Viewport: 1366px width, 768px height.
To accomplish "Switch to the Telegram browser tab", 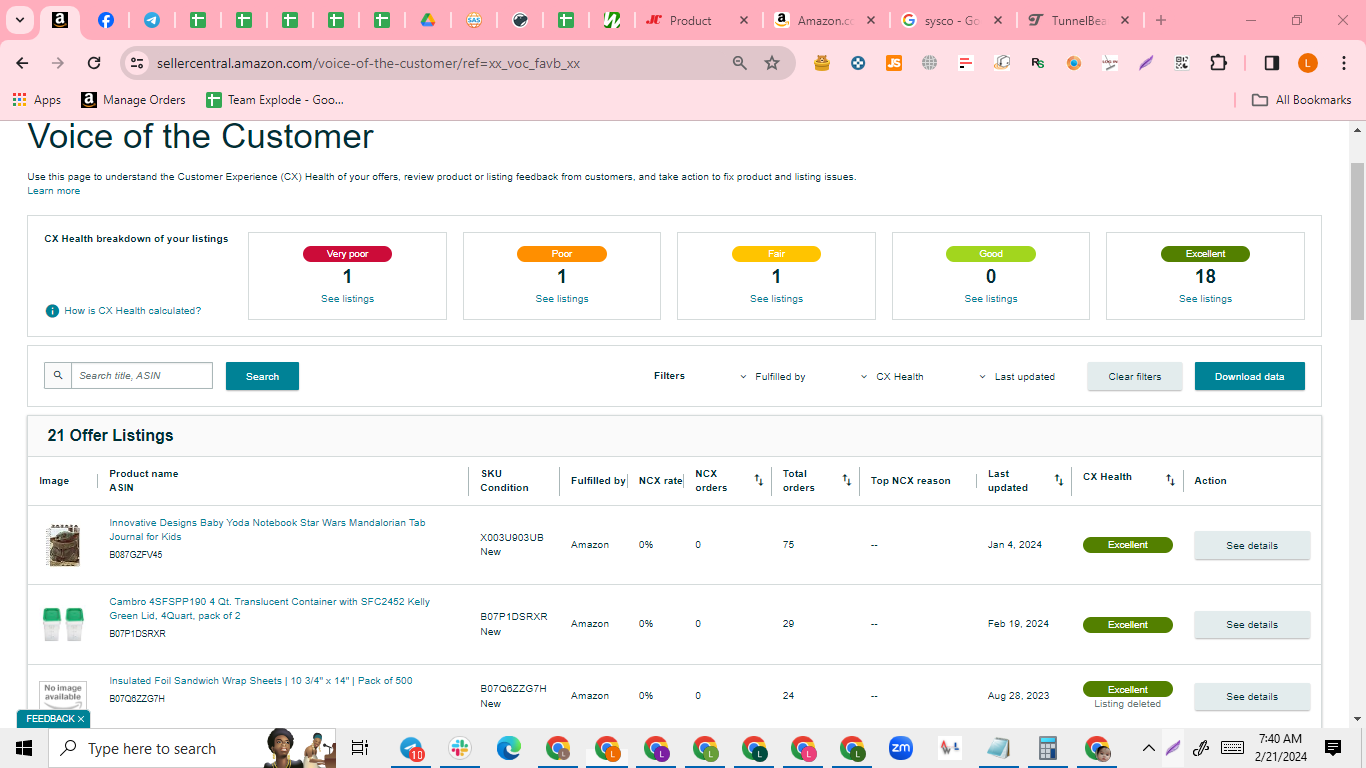I will [151, 20].
